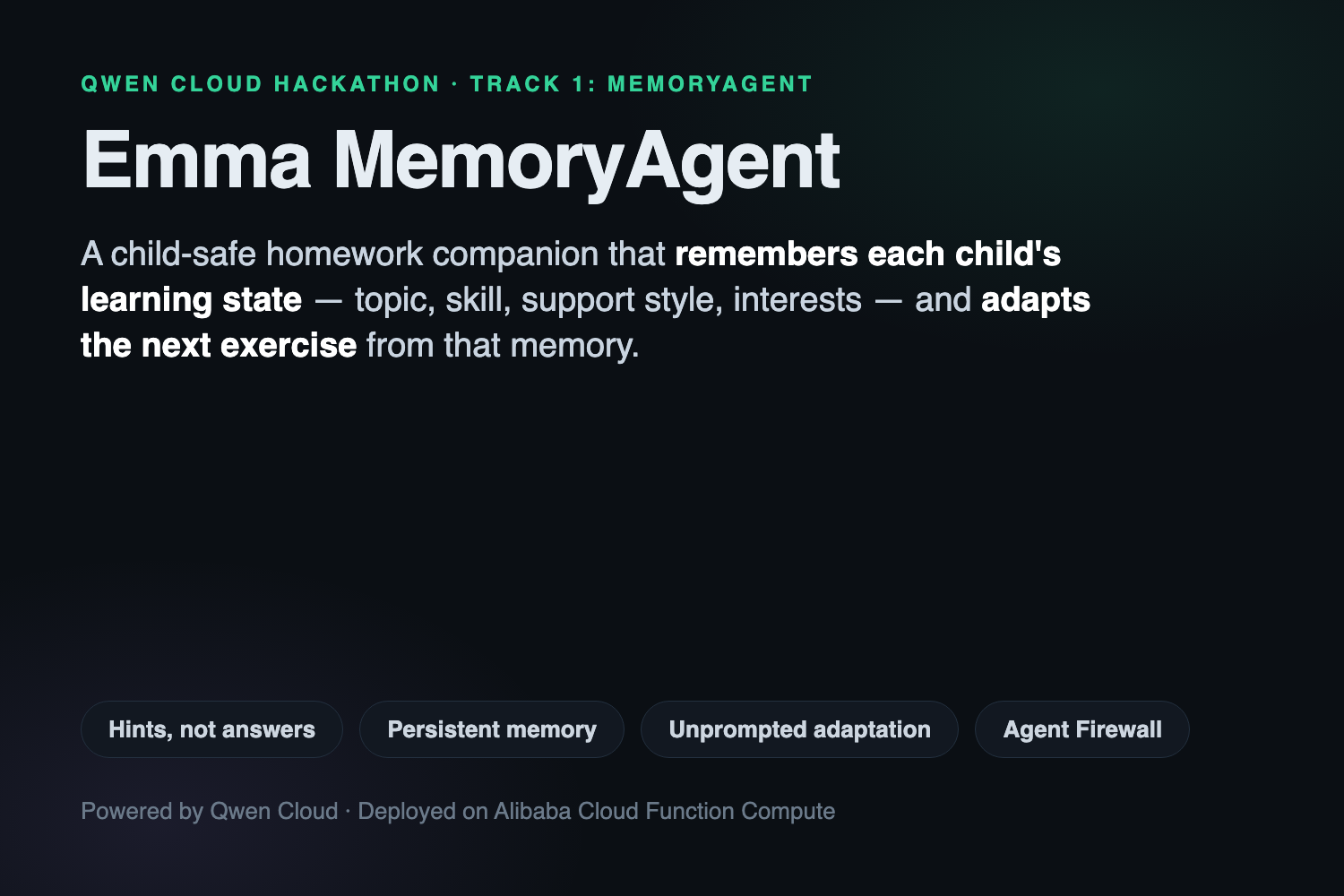Screen dimensions: 1344x896
Task: Click "Powered by Qwen Cloud" in the footer
Action: pos(210,812)
